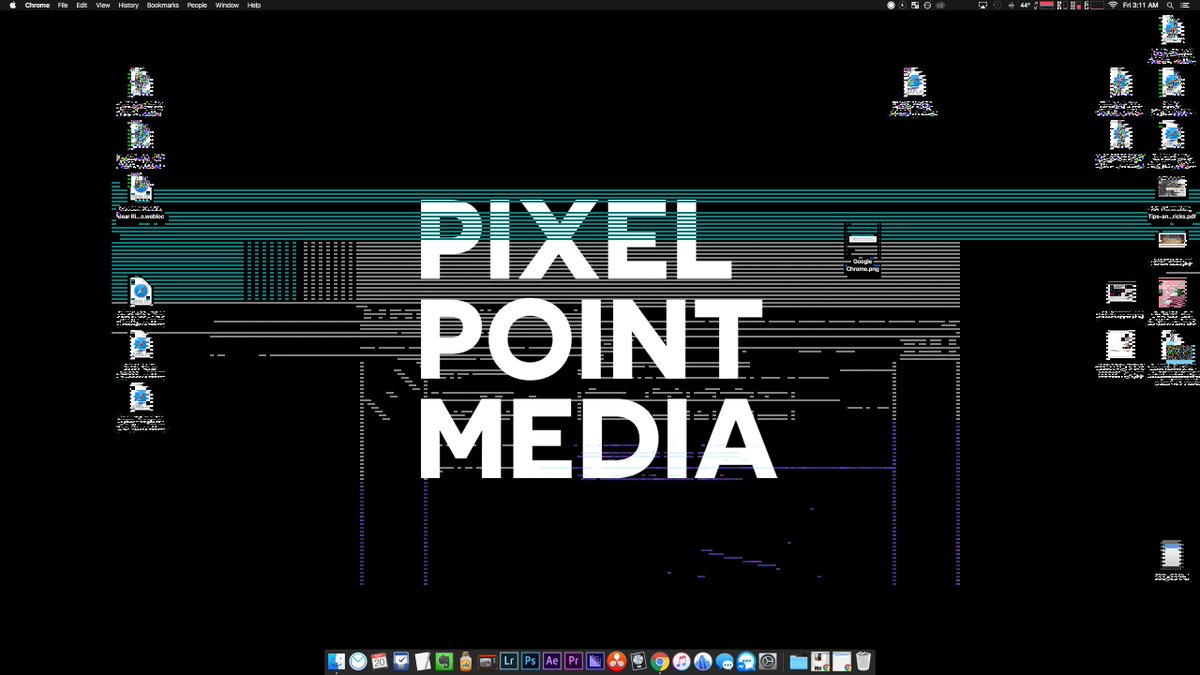Viewport: 1200px width, 675px height.
Task: Open the View menu
Action: [103, 5]
